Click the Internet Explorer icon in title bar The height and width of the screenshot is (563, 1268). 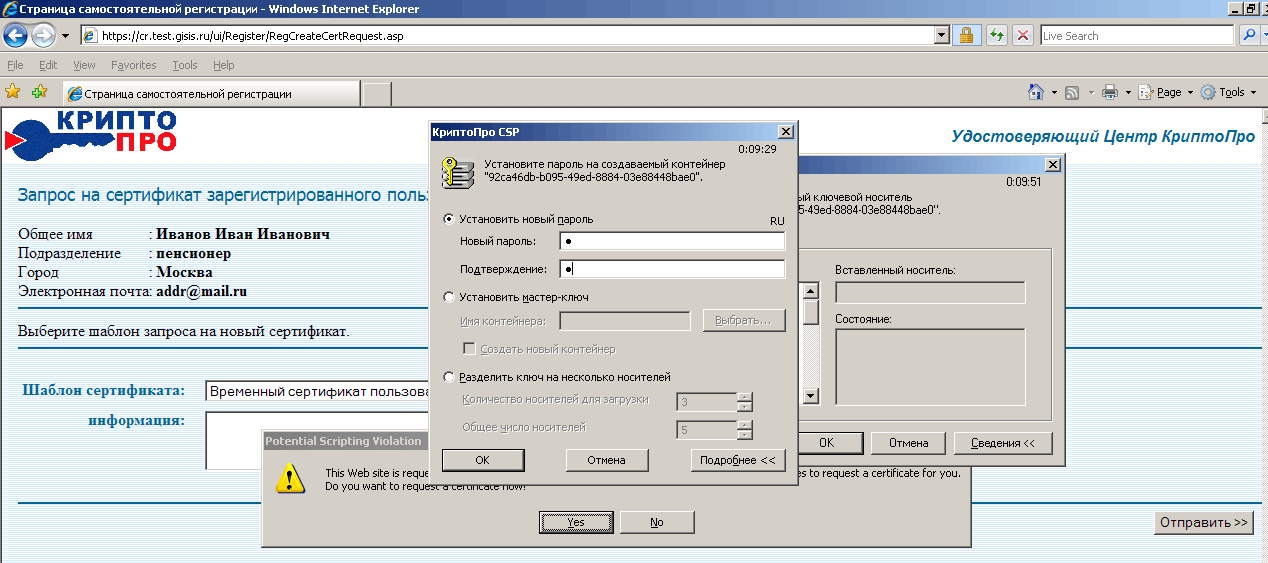coord(10,9)
